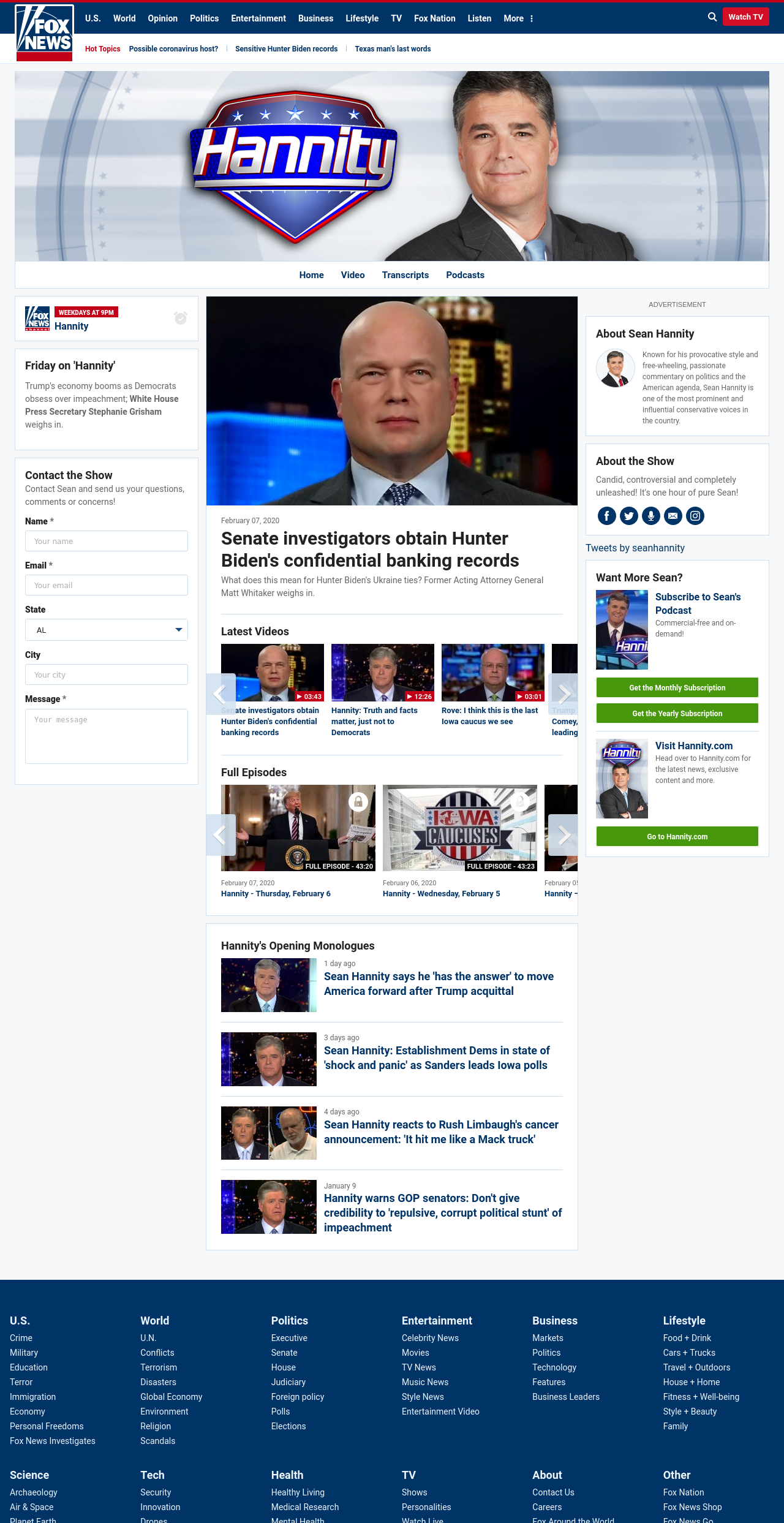This screenshot has width=784, height=1523.
Task: Open the show's Twitter icon
Action: tap(629, 516)
